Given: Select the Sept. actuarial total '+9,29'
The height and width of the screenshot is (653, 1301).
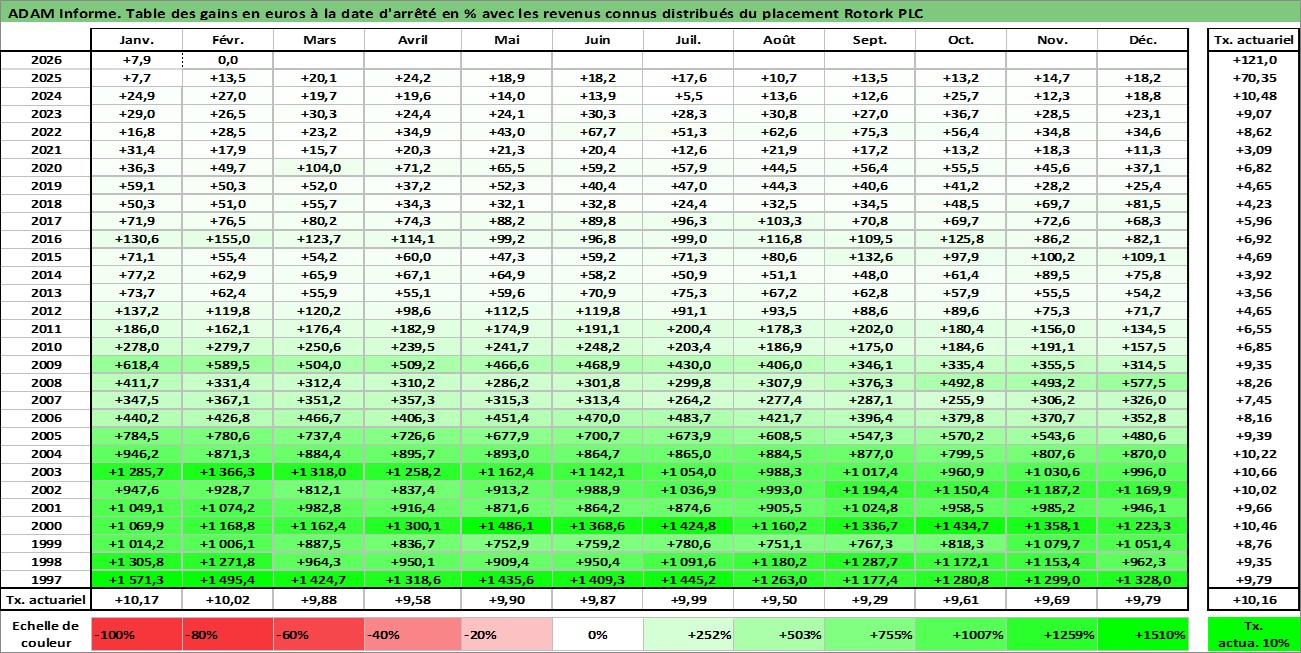Looking at the screenshot, I should (869, 600).
